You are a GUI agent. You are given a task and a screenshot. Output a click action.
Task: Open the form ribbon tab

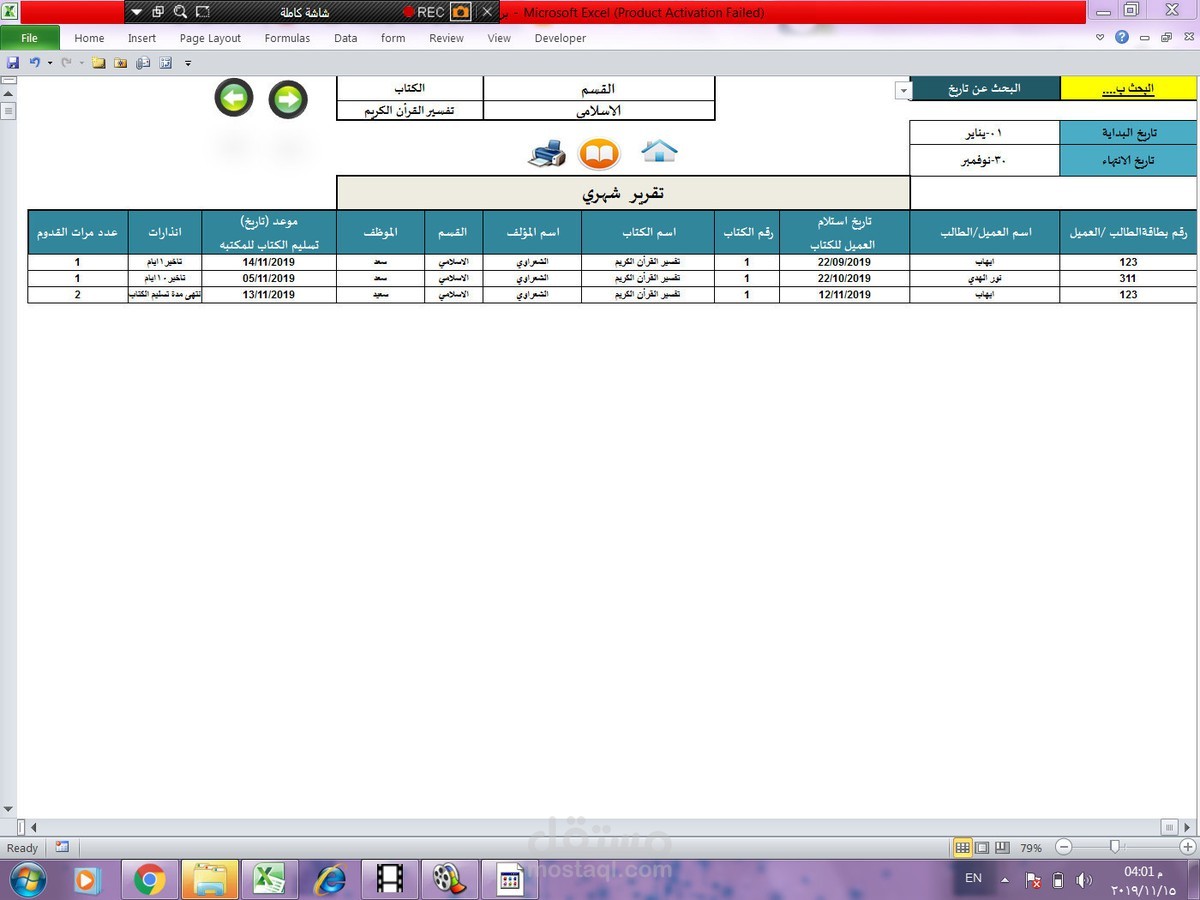tap(393, 38)
